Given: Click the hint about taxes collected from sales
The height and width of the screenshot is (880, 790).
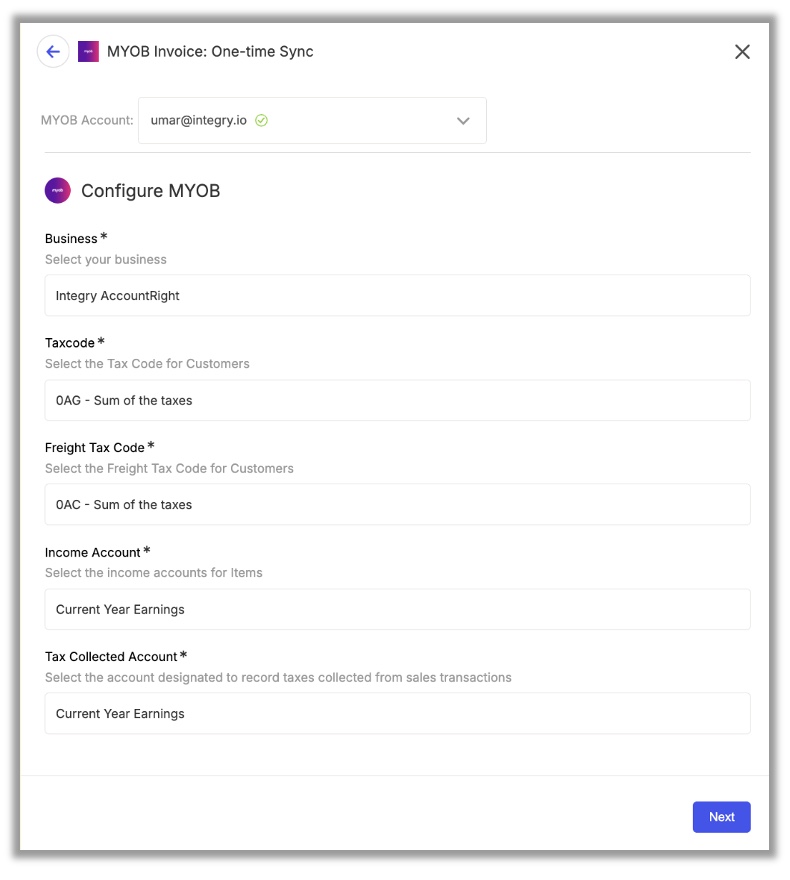Looking at the screenshot, I should [278, 677].
